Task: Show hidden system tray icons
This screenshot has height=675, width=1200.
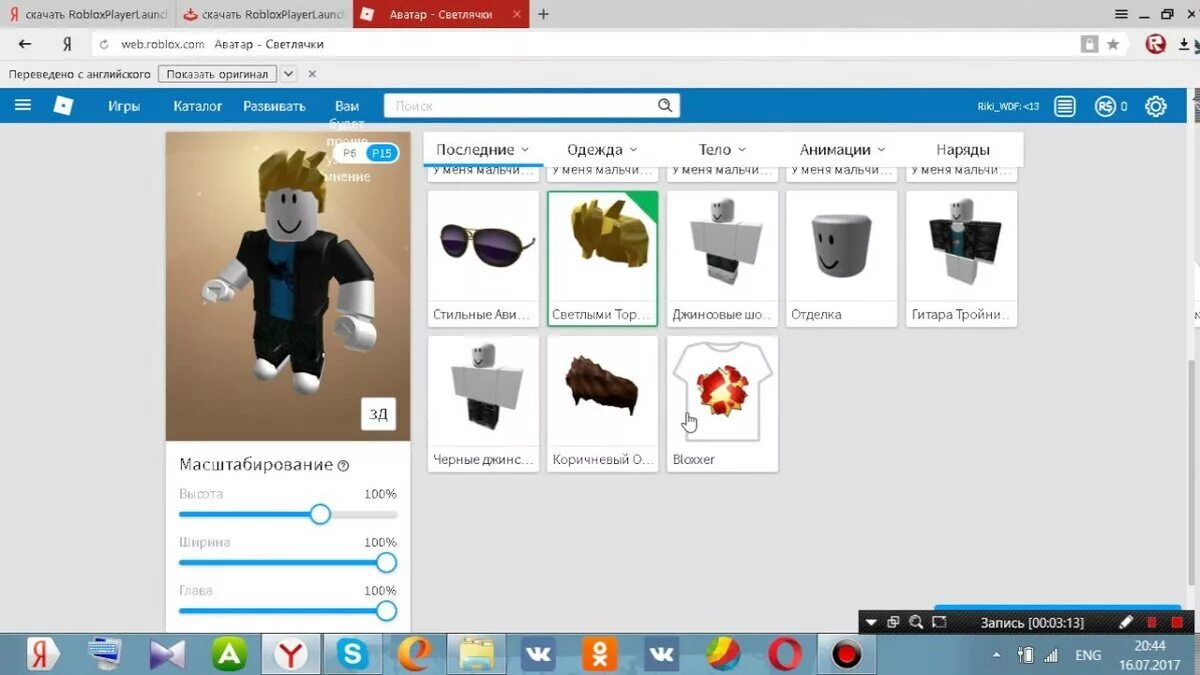Action: 997,655
